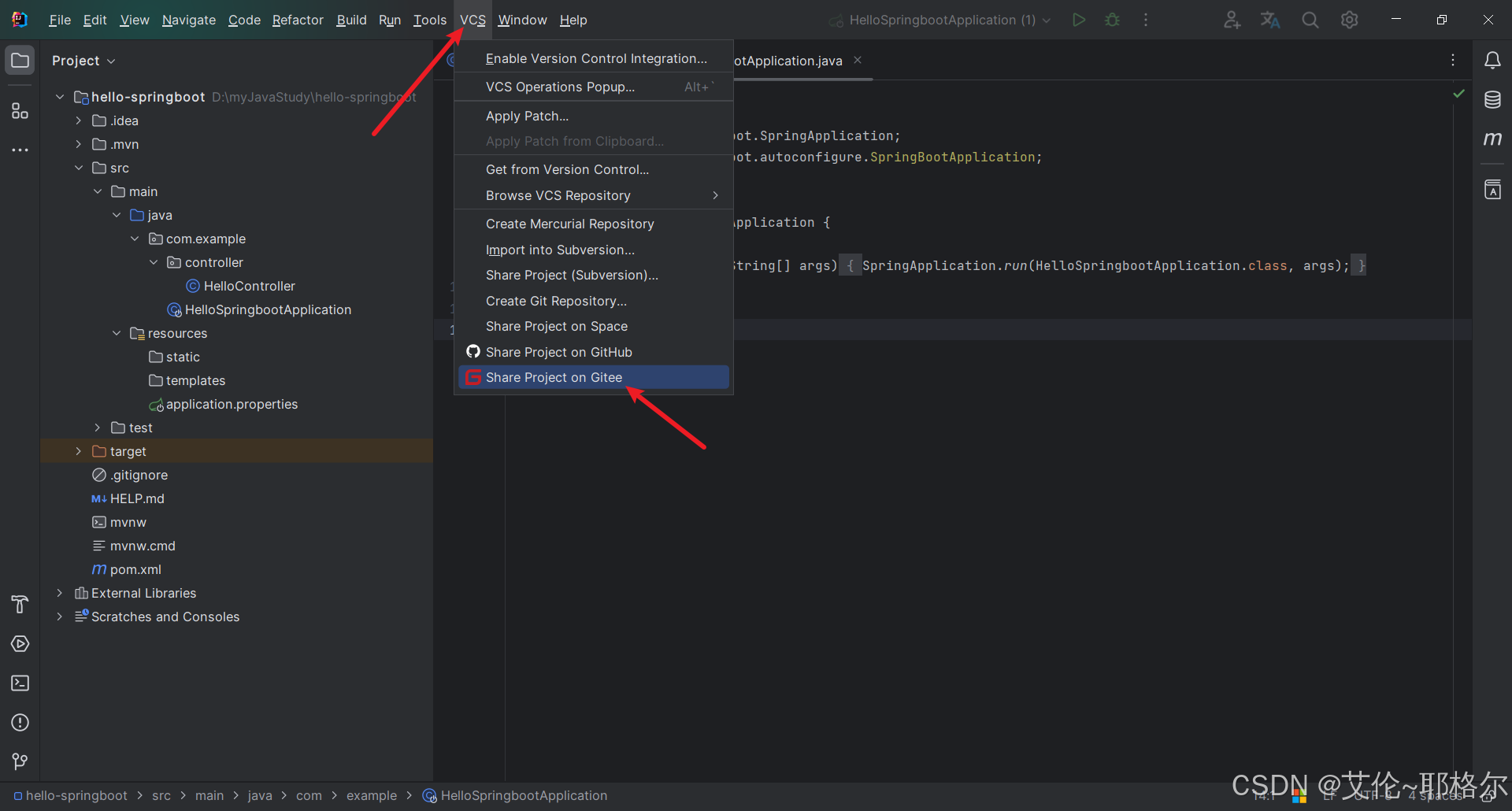Select application.properties file

pyautogui.click(x=224, y=404)
